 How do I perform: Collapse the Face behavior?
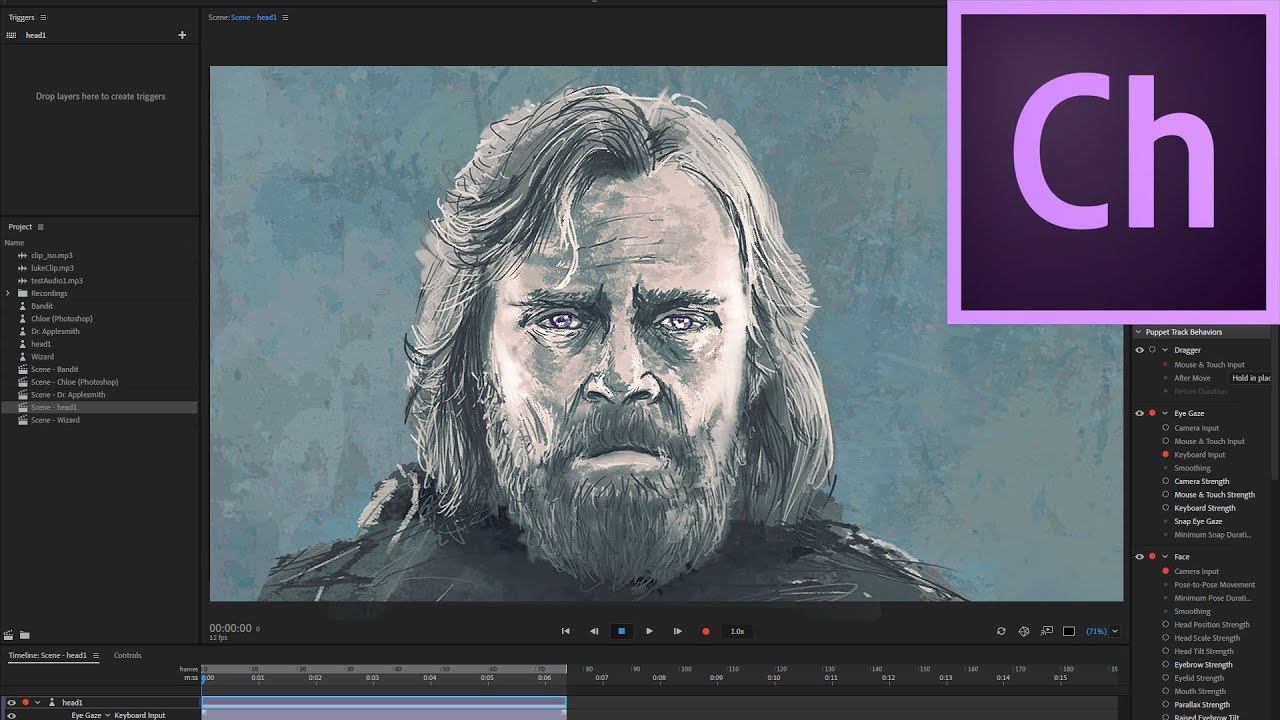click(x=1165, y=556)
